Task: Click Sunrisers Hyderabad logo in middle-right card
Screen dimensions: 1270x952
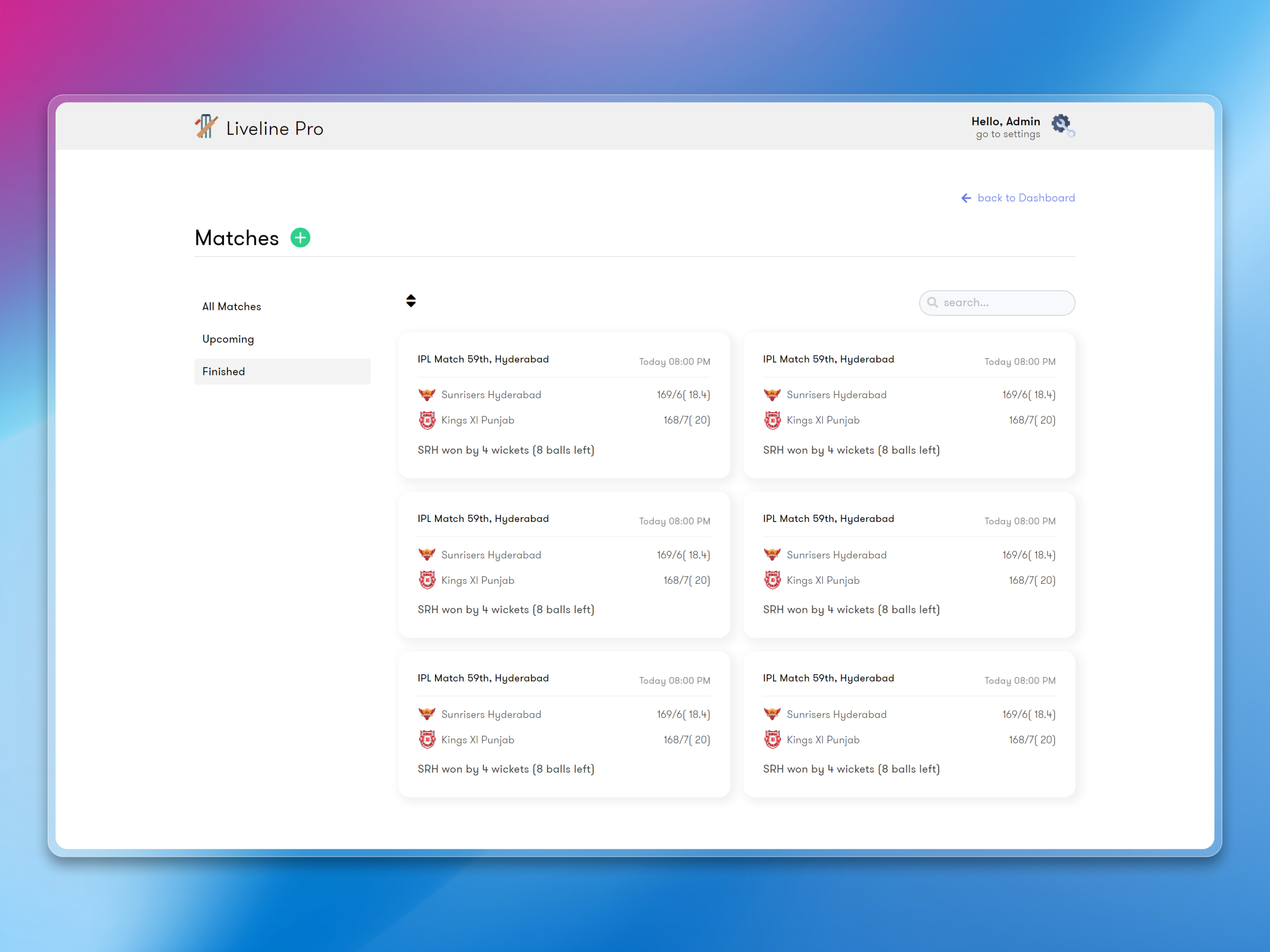Action: [x=772, y=554]
